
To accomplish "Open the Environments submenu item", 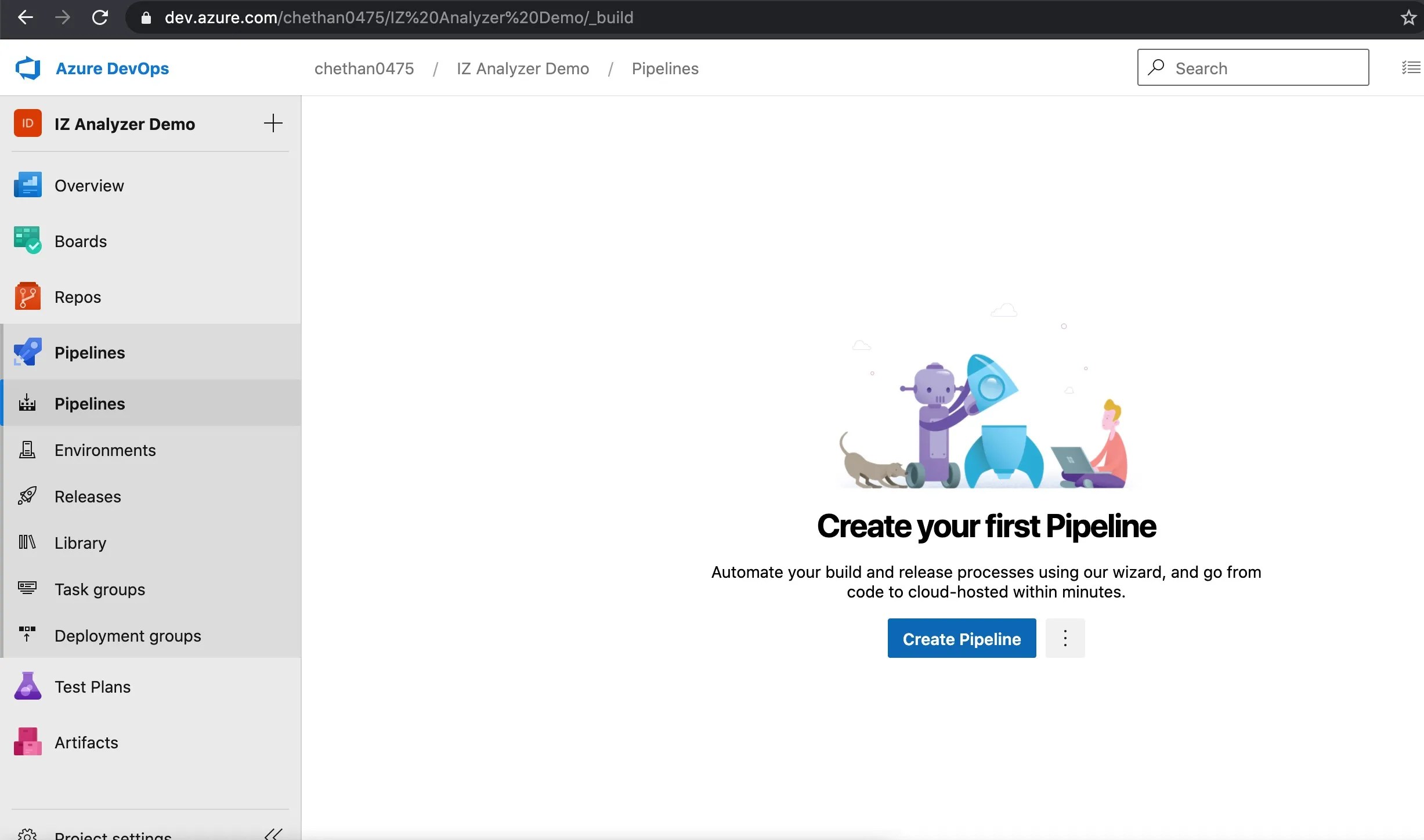I will click(x=105, y=450).
